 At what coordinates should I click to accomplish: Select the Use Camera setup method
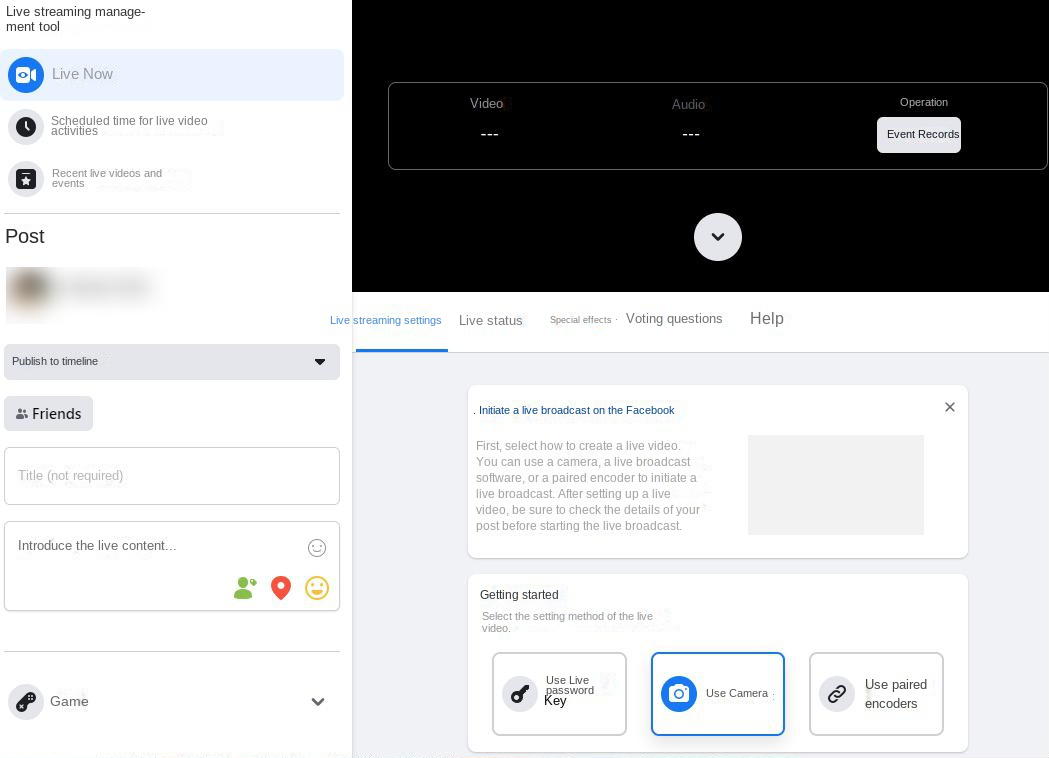pyautogui.click(x=717, y=694)
